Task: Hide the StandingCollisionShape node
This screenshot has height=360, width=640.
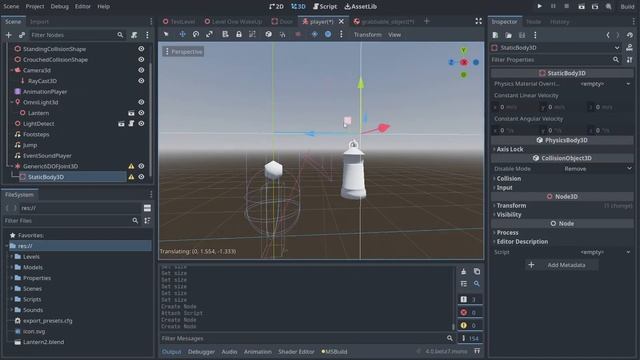Action: pyautogui.click(x=141, y=49)
